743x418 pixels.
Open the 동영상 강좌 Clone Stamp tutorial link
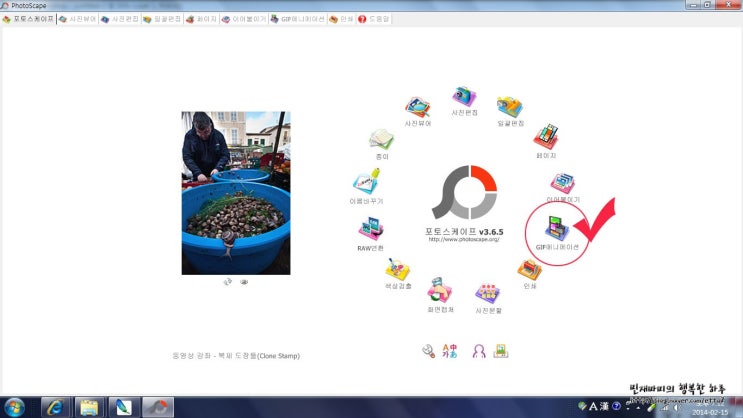(236, 356)
